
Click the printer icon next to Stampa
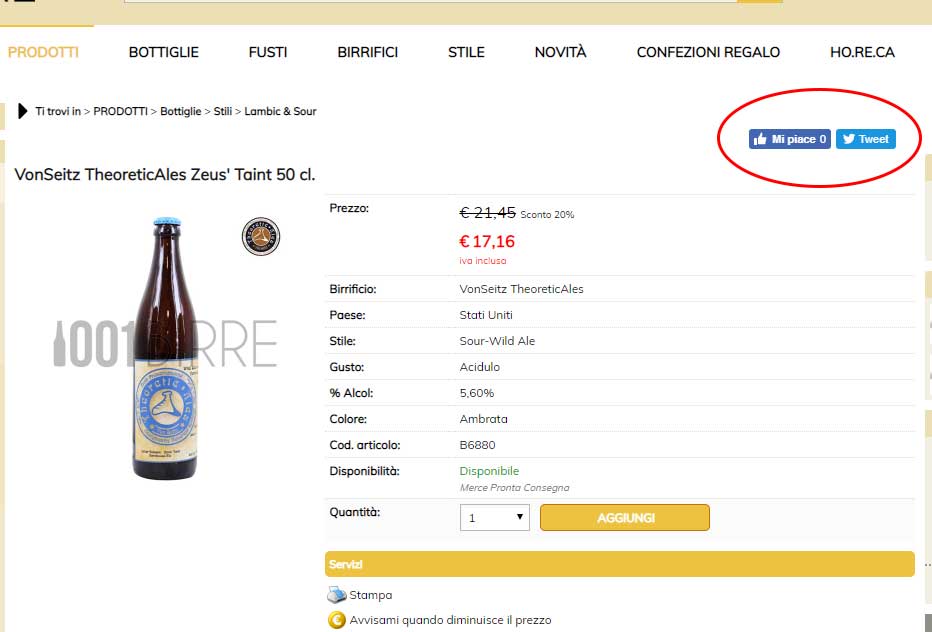336,595
